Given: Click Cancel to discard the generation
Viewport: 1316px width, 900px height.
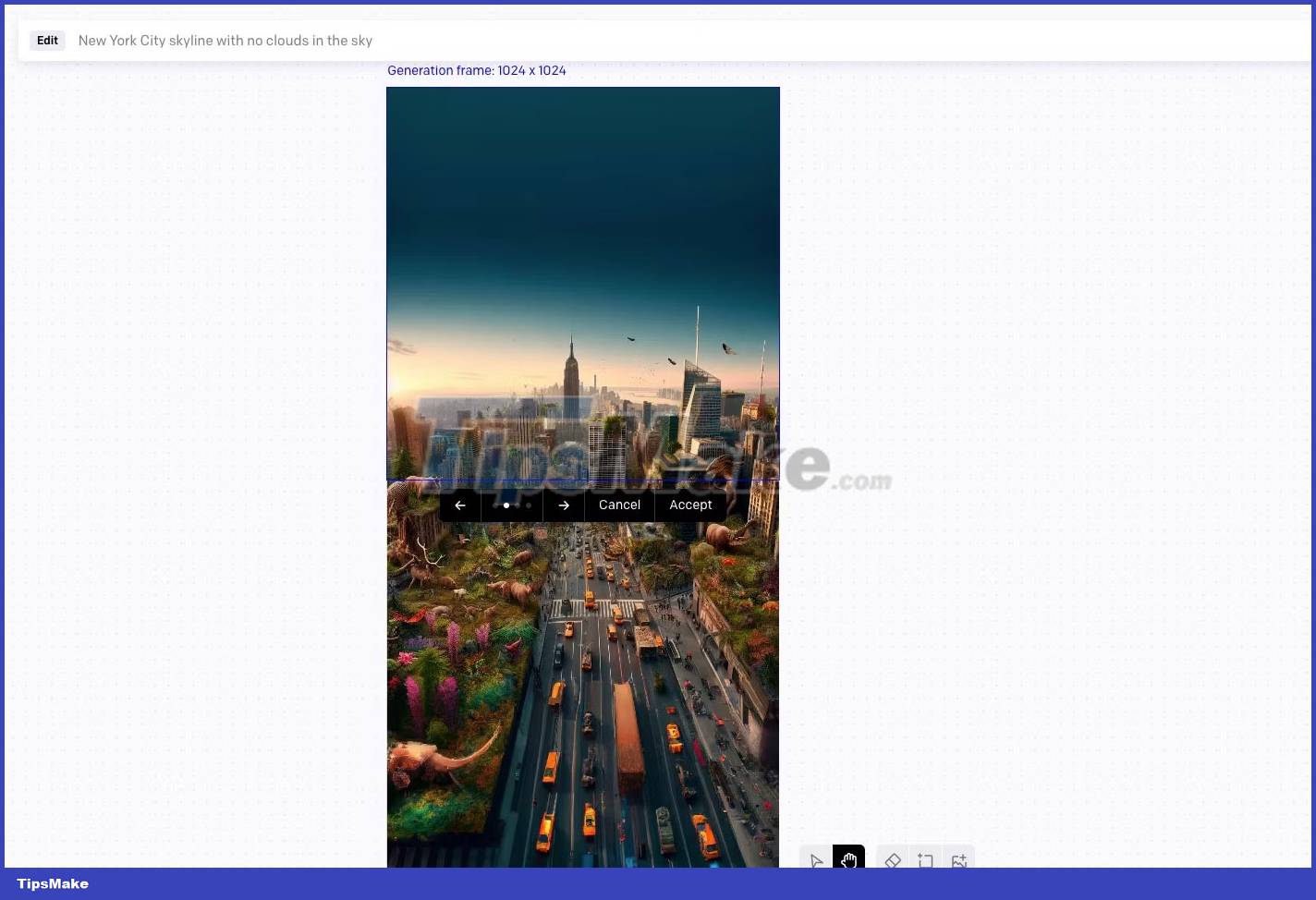Looking at the screenshot, I should click(619, 505).
